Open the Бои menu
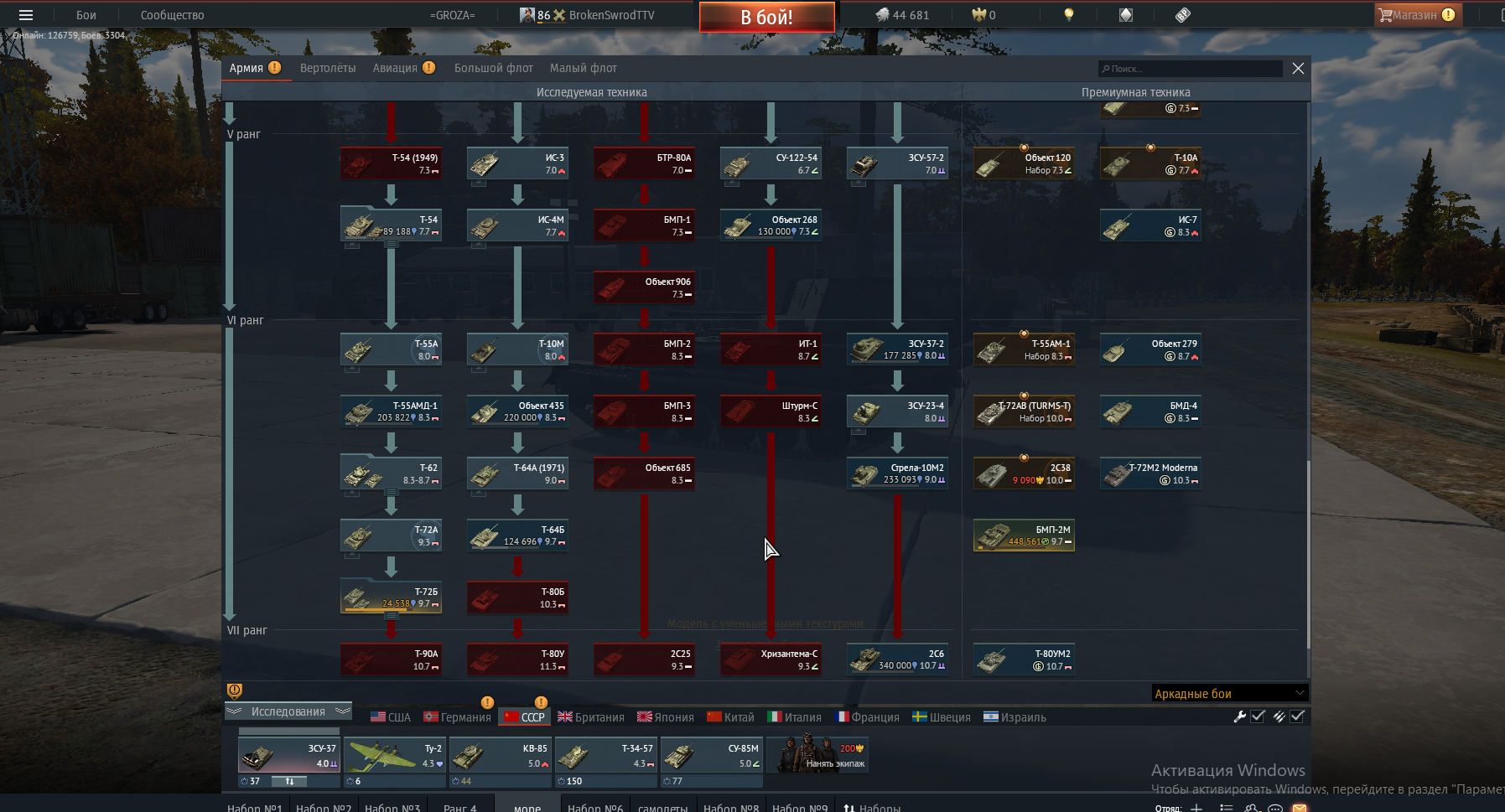Image resolution: width=1505 pixels, height=812 pixels. tap(86, 15)
